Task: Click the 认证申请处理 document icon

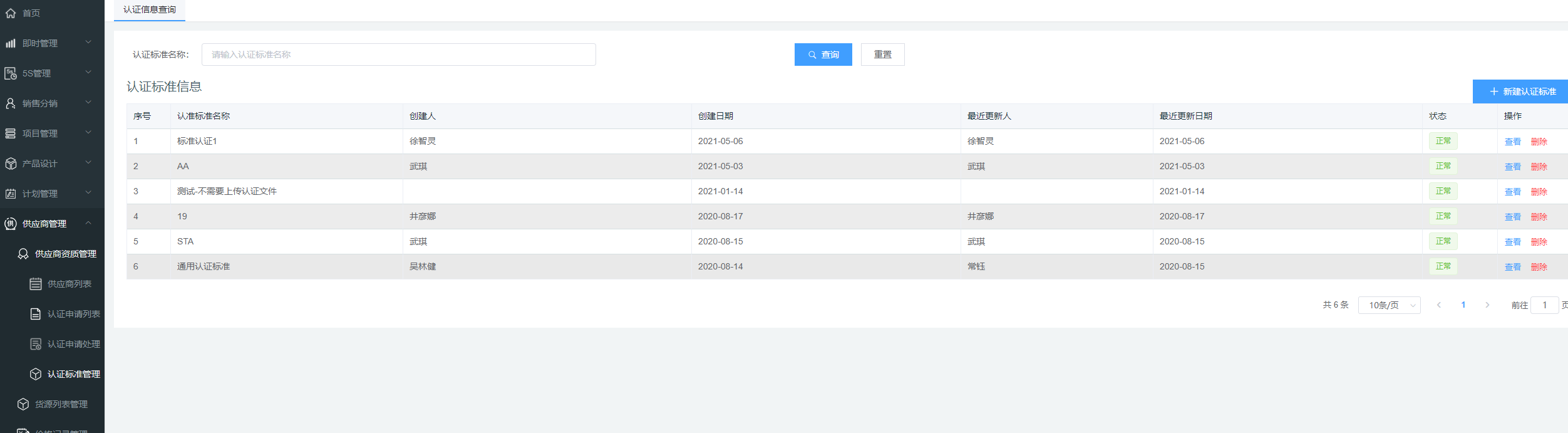Action: tap(36, 344)
